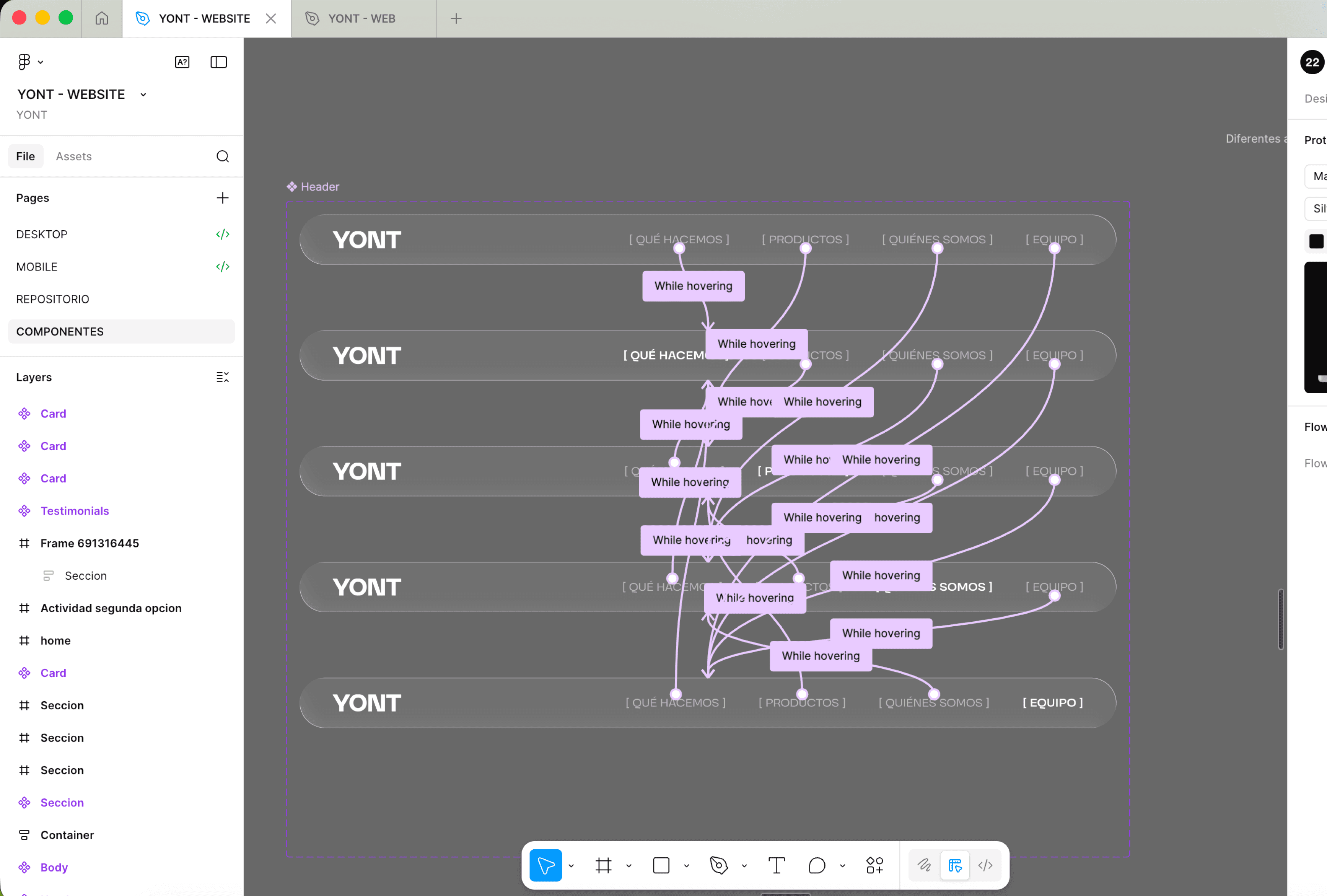Image resolution: width=1327 pixels, height=896 pixels.
Task: Open the Actions components tool
Action: tap(874, 865)
